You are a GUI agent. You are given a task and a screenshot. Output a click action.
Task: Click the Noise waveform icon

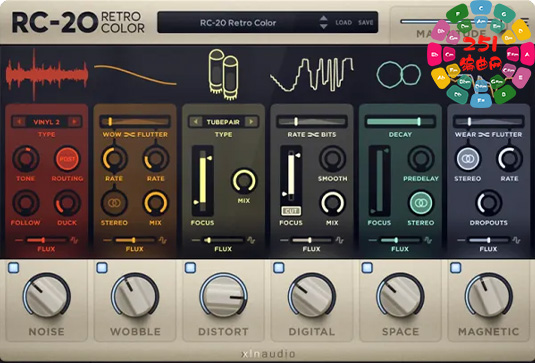click(x=47, y=74)
